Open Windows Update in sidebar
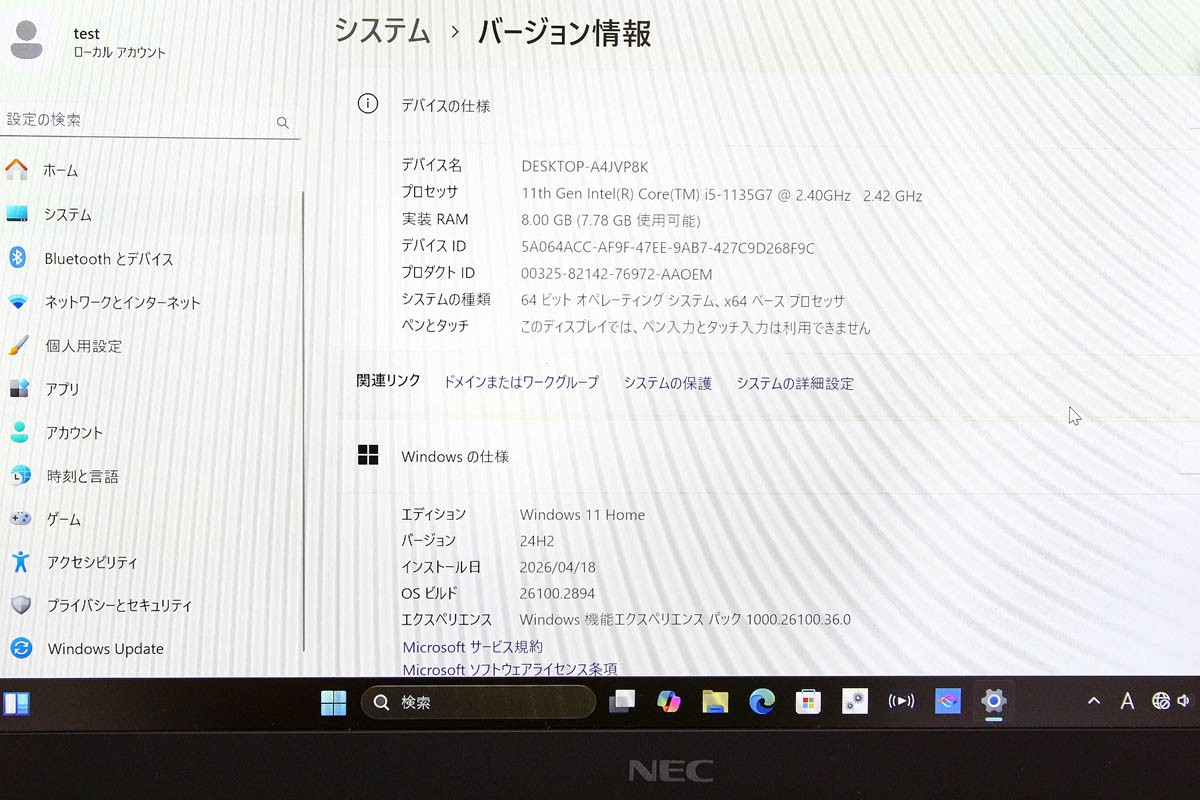Image resolution: width=1200 pixels, height=800 pixels. tap(150, 649)
